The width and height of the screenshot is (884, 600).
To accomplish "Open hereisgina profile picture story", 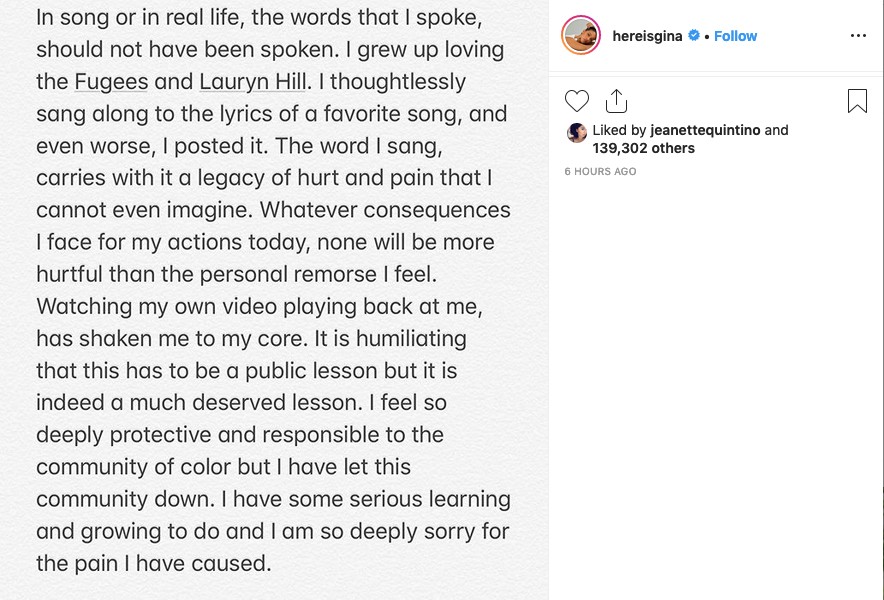I will coord(581,35).
